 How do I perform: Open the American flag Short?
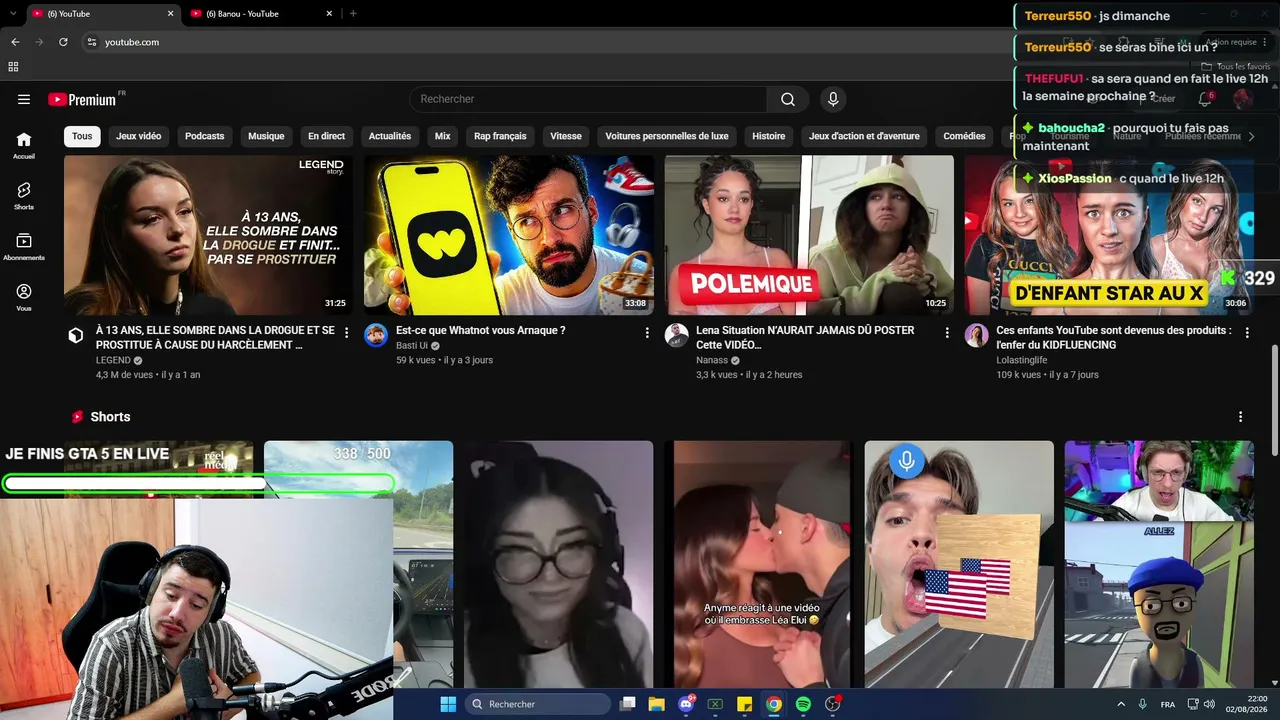(x=958, y=565)
